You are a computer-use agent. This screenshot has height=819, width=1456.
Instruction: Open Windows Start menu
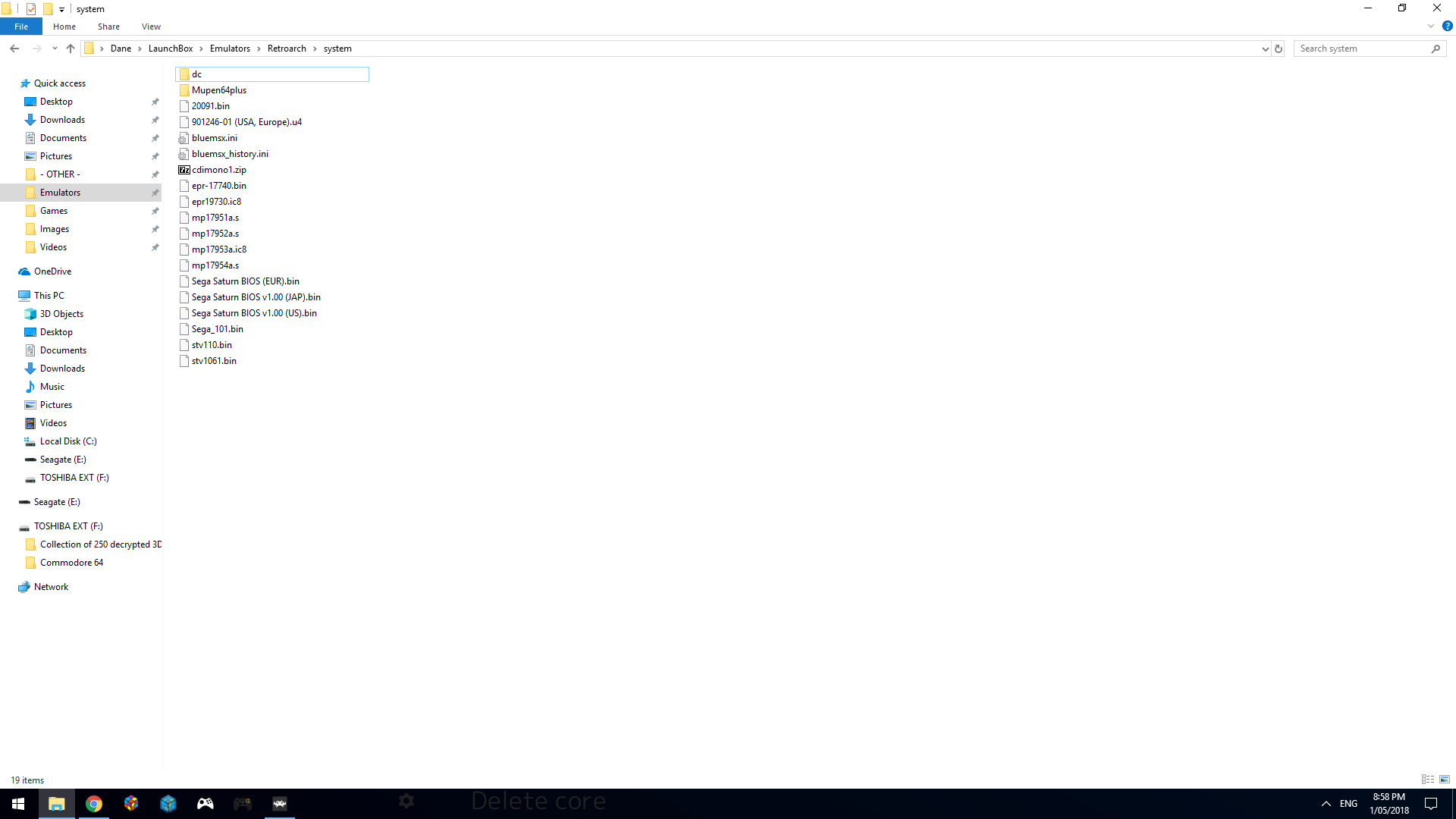[x=18, y=804]
